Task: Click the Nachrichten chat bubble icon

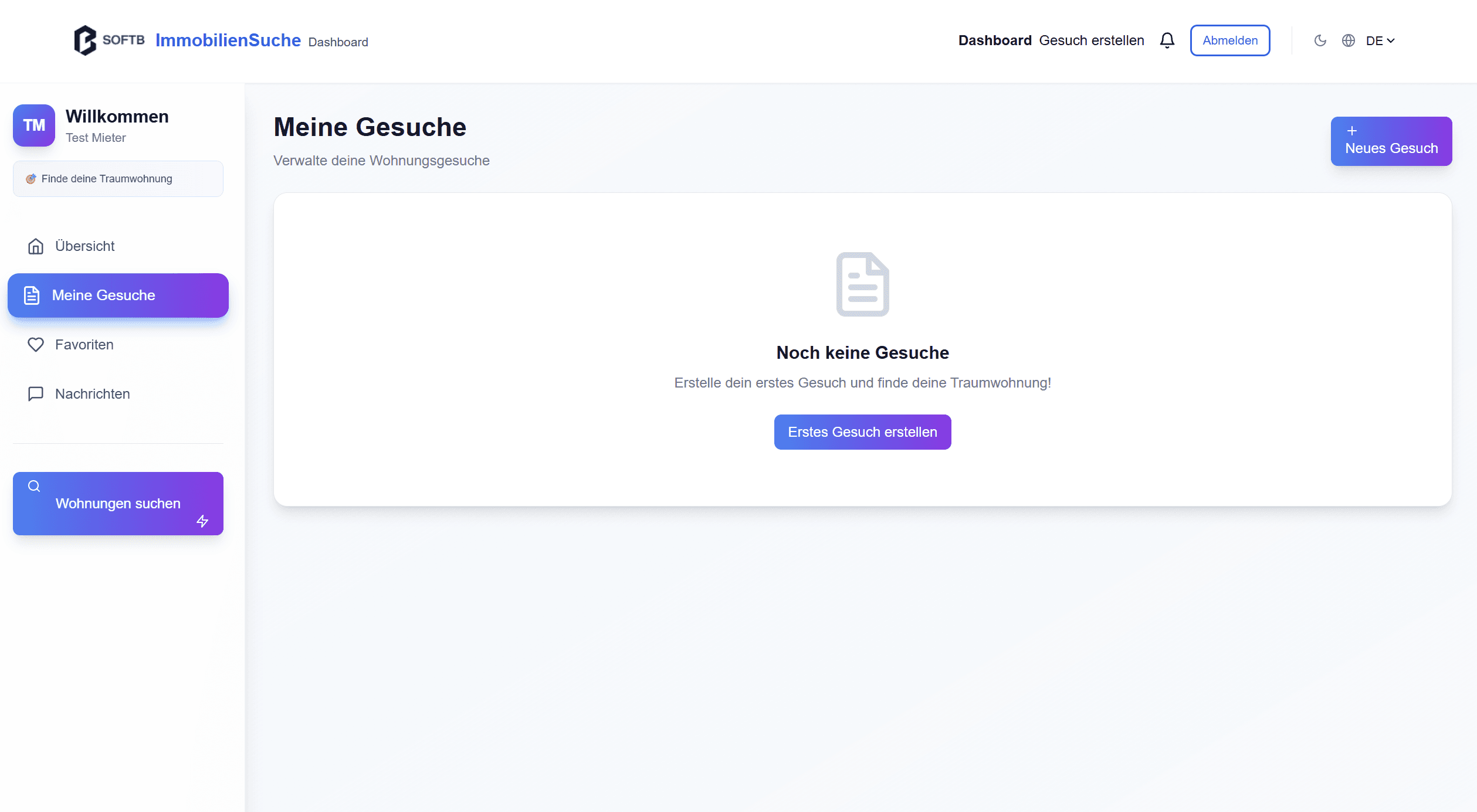Action: (x=36, y=394)
